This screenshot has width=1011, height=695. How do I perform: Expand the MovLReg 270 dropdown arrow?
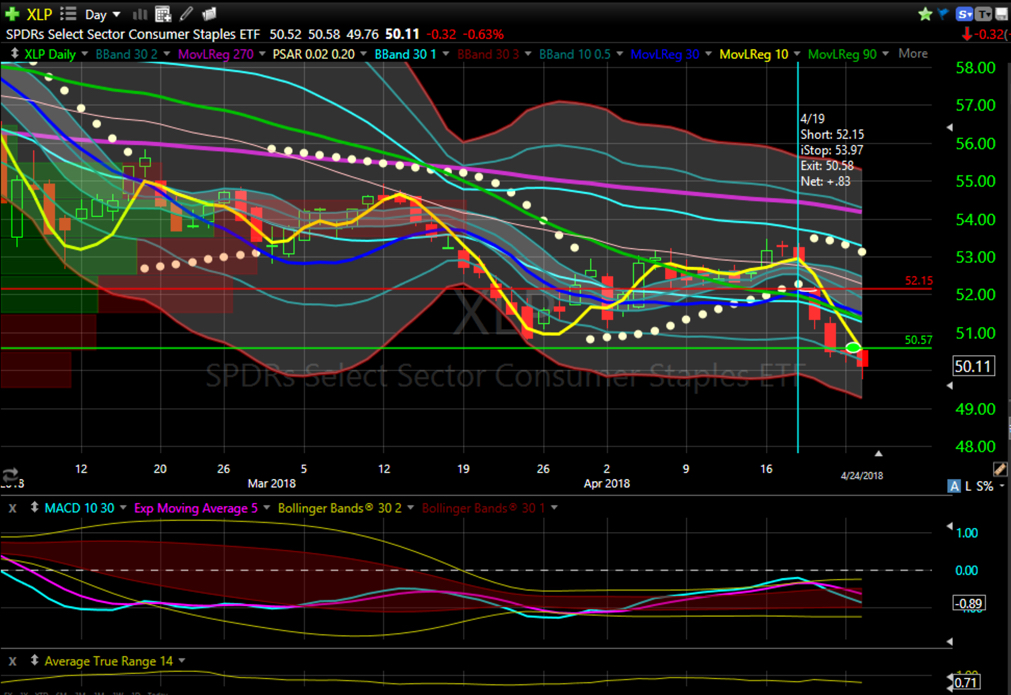pyautogui.click(x=262, y=54)
